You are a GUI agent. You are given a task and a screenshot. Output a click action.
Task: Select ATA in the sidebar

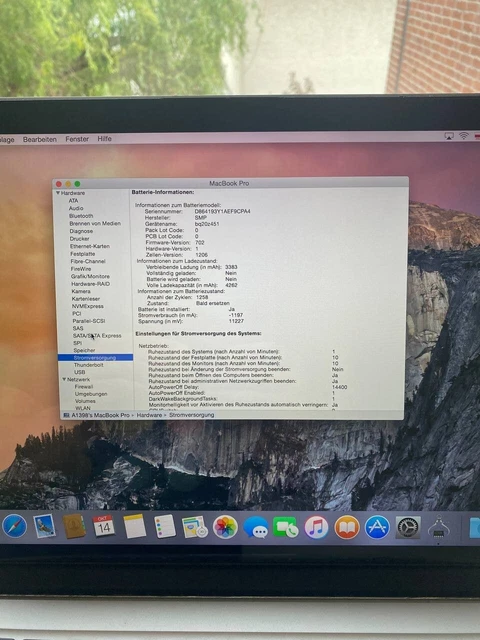coord(73,200)
